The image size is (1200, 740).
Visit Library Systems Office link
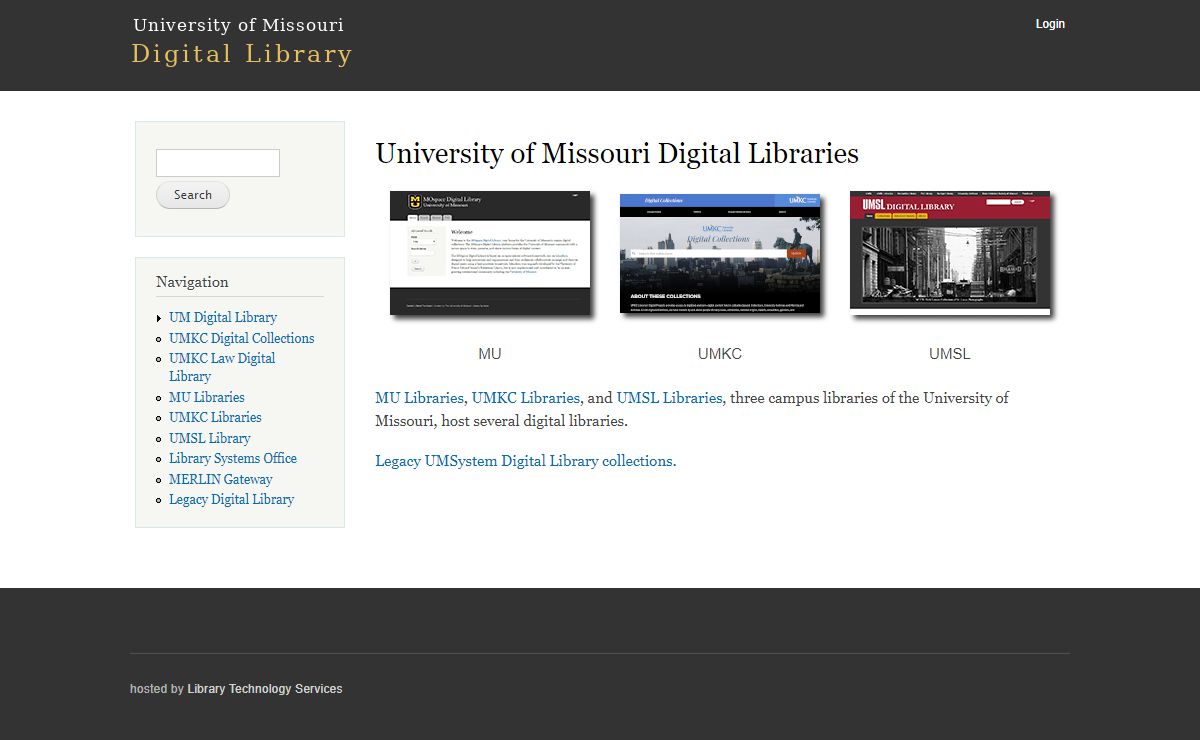pos(233,458)
